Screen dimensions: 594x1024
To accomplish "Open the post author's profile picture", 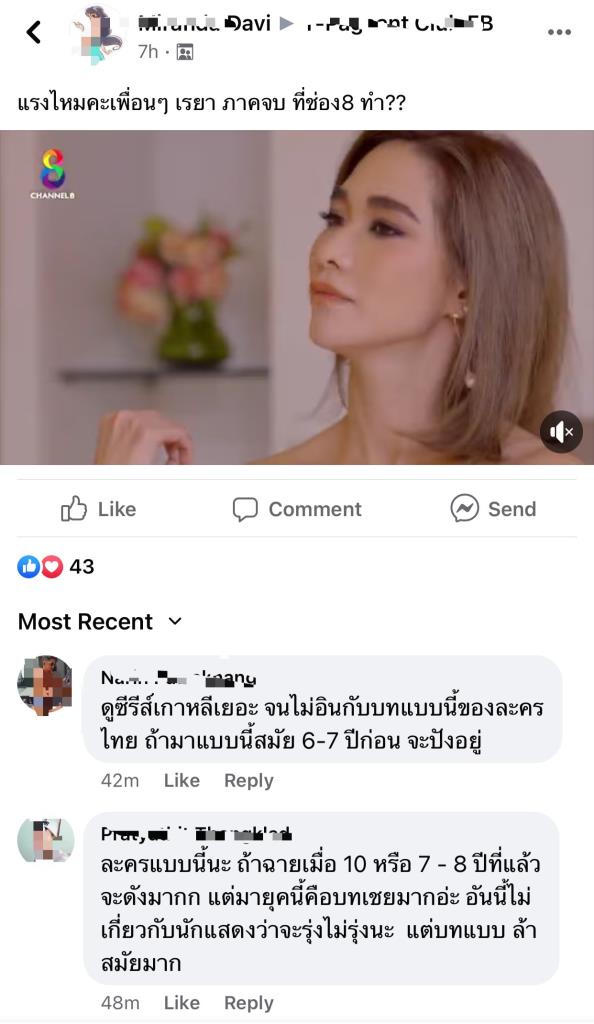I will [97, 34].
